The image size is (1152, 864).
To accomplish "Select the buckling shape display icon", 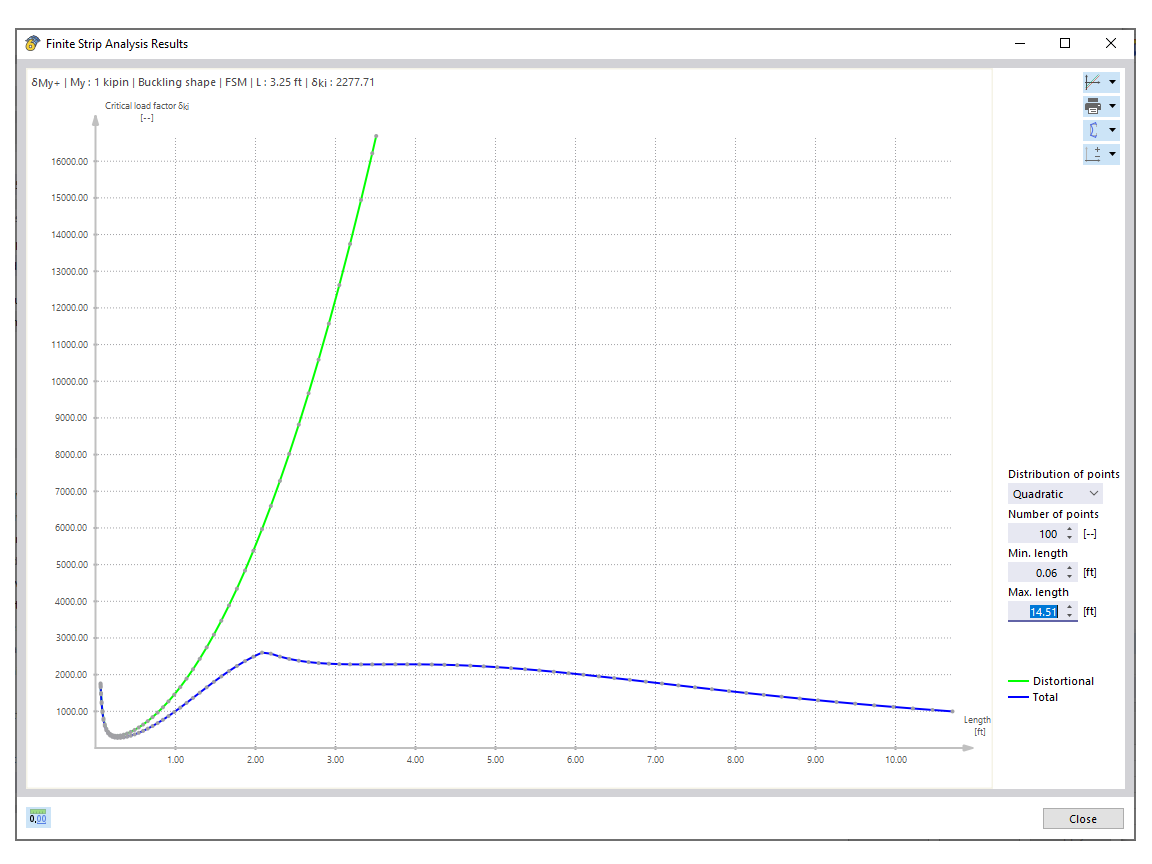I will coord(1094,130).
